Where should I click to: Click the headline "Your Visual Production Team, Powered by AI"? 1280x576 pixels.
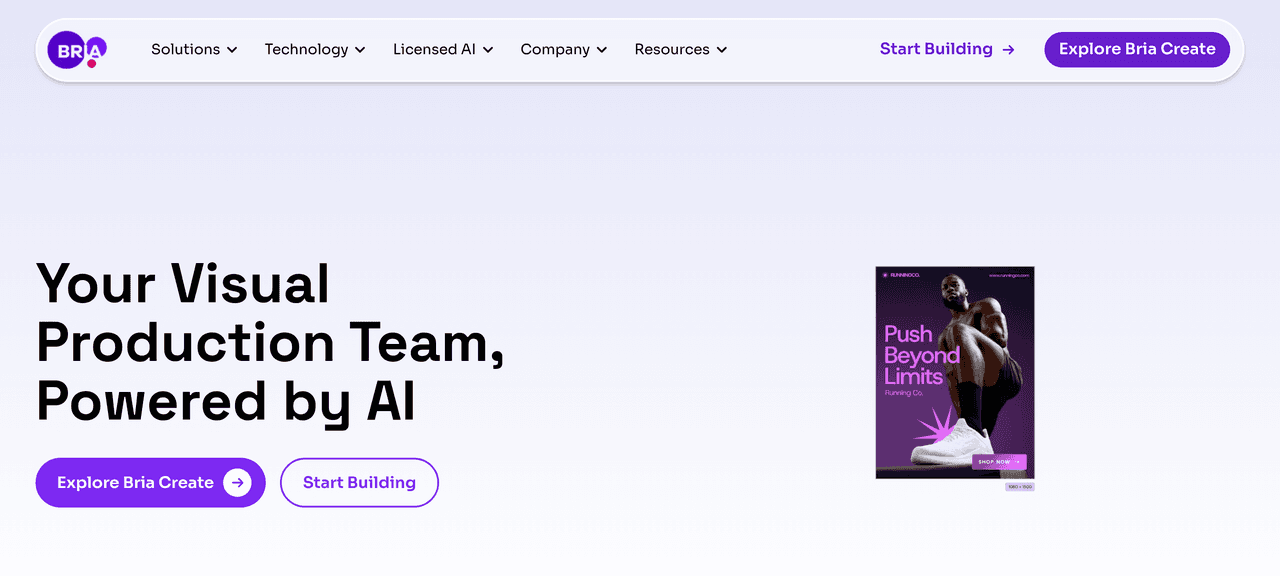pos(270,342)
